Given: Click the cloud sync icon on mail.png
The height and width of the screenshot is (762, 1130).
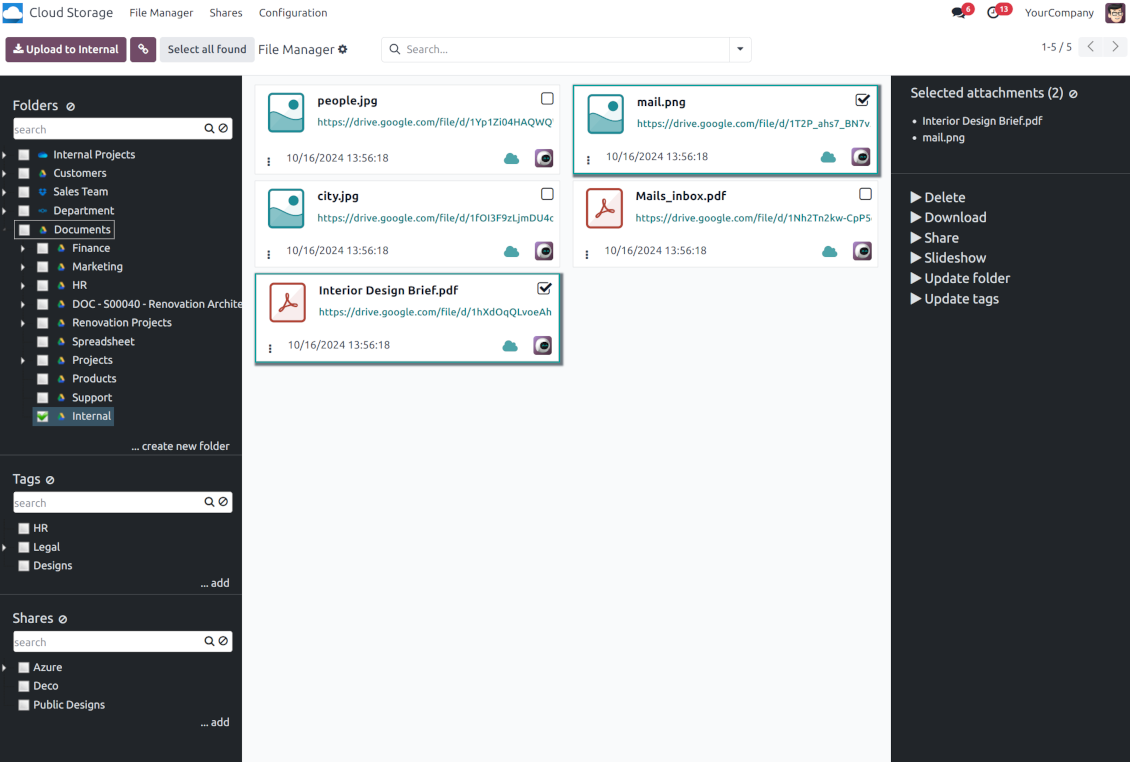Looking at the screenshot, I should point(829,157).
